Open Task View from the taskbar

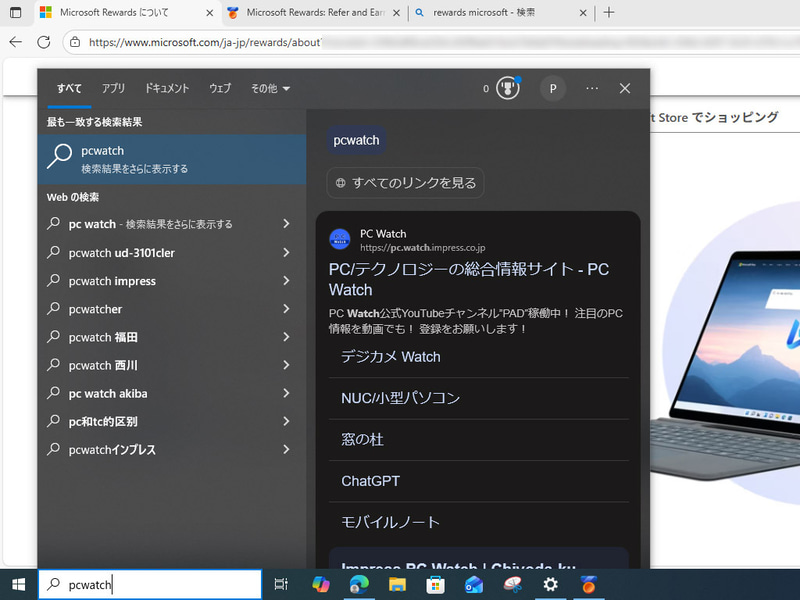click(x=281, y=584)
